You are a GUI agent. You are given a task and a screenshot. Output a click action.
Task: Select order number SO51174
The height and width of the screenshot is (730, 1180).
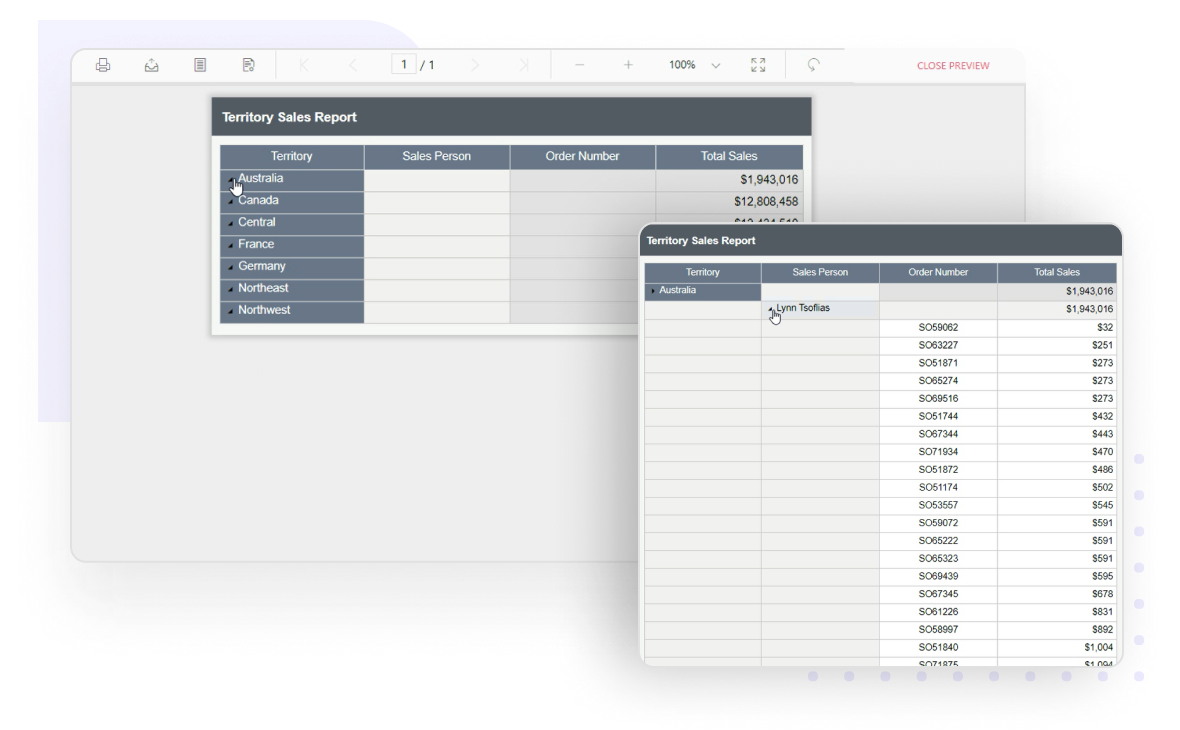coord(938,488)
